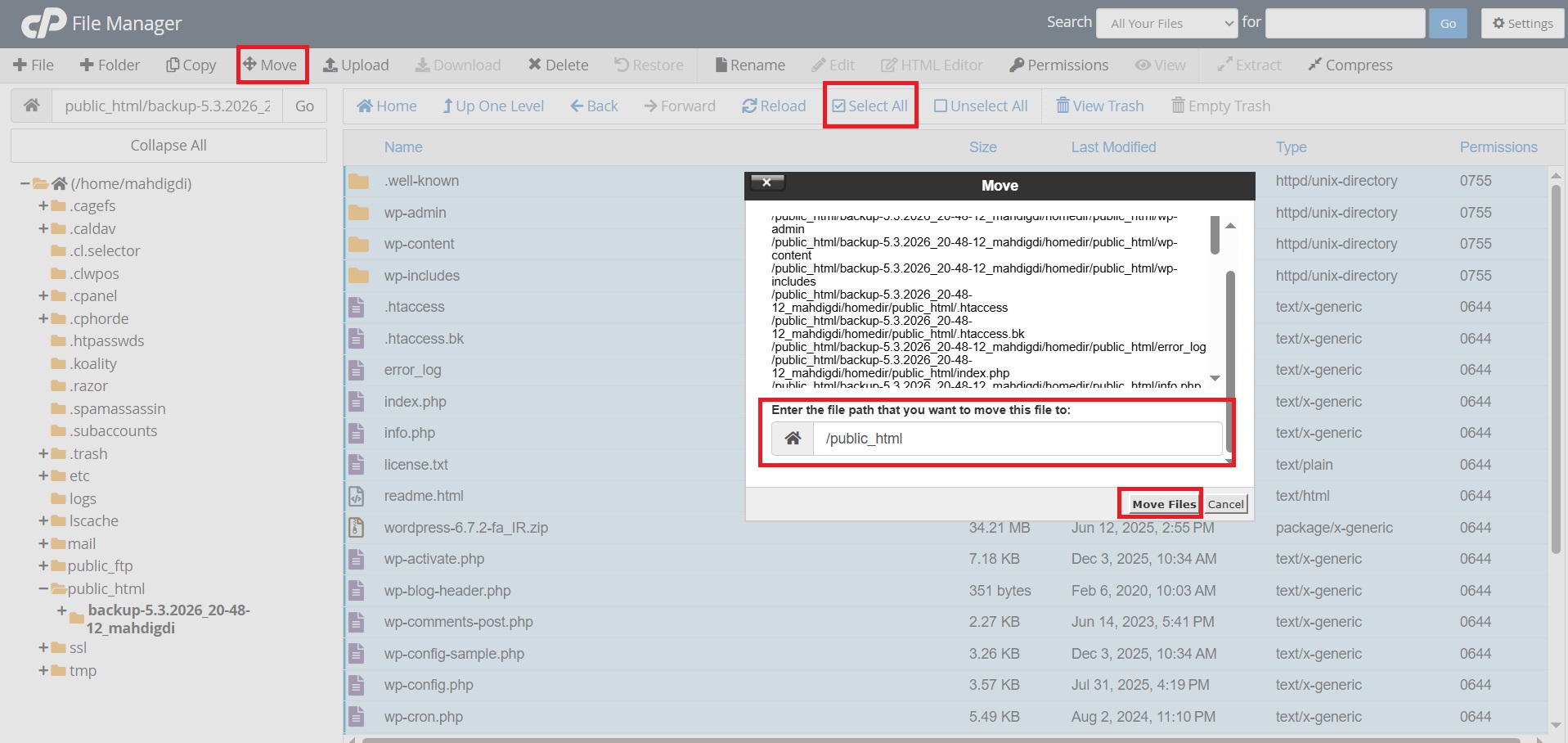Click the Upload toolbar icon
1568x743 pixels.
[x=330, y=65]
